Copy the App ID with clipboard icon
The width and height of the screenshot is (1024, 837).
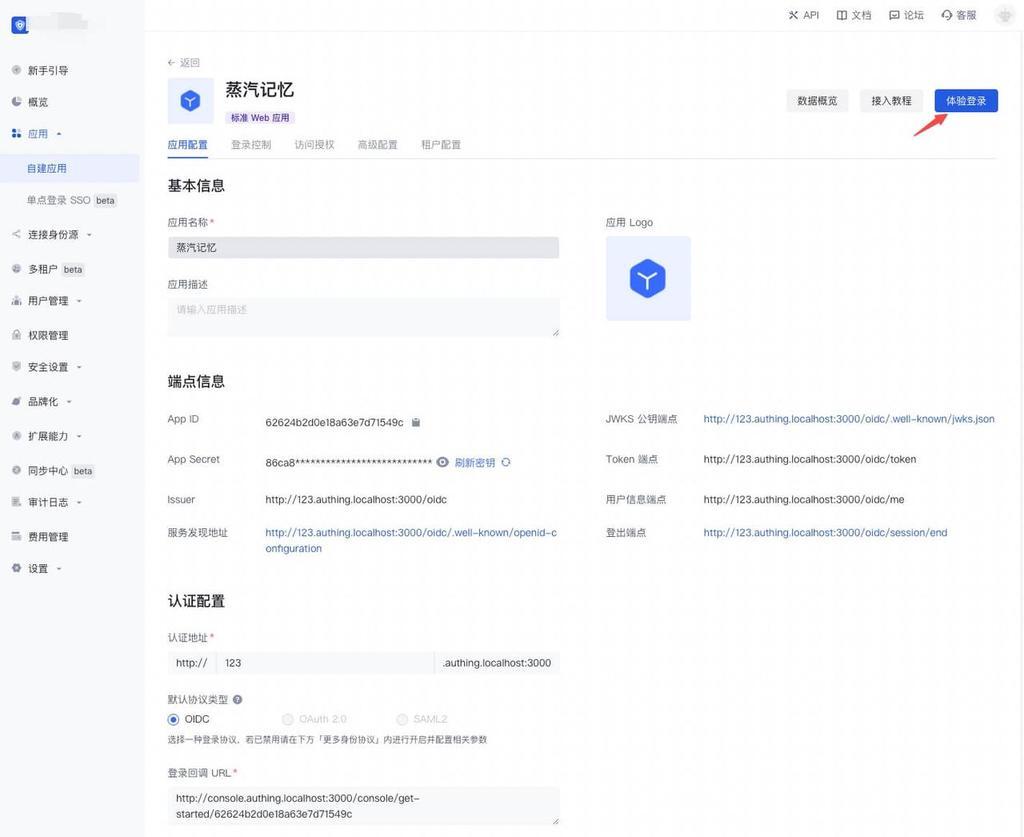click(x=416, y=422)
